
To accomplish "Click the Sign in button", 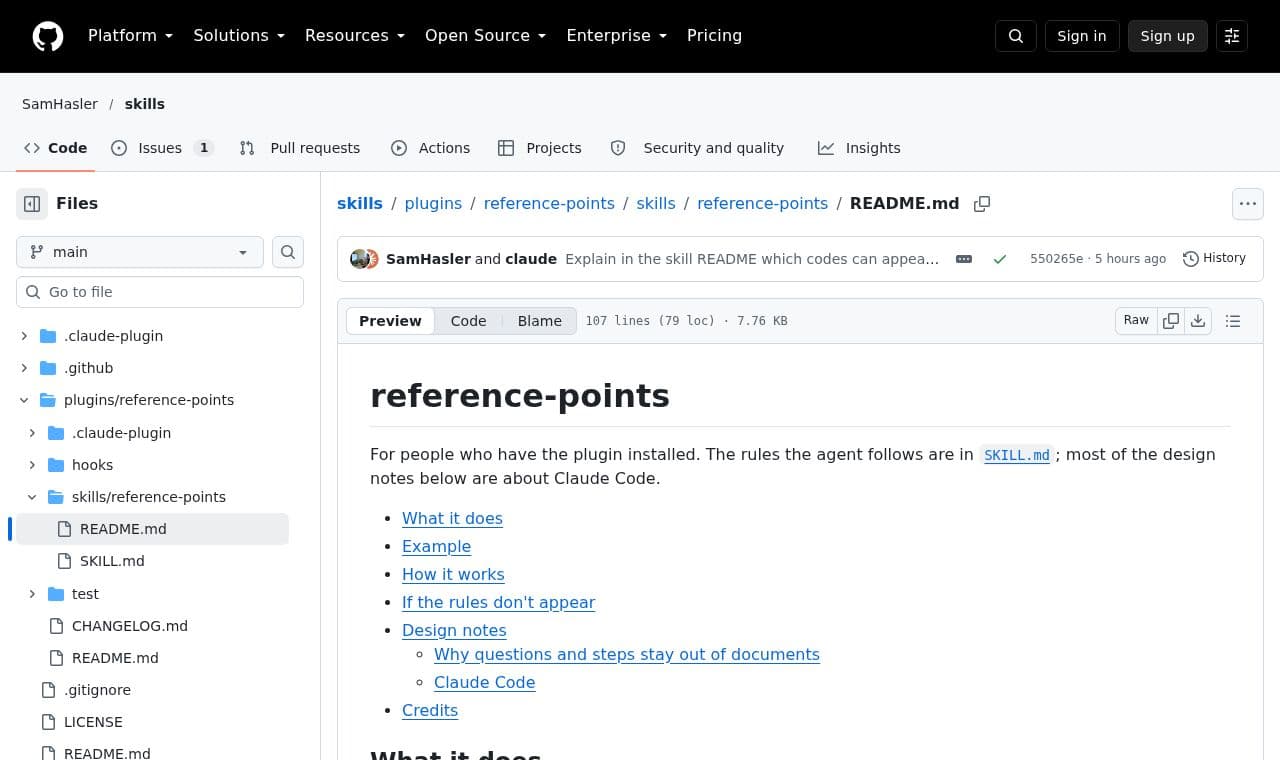I will pos(1082,36).
